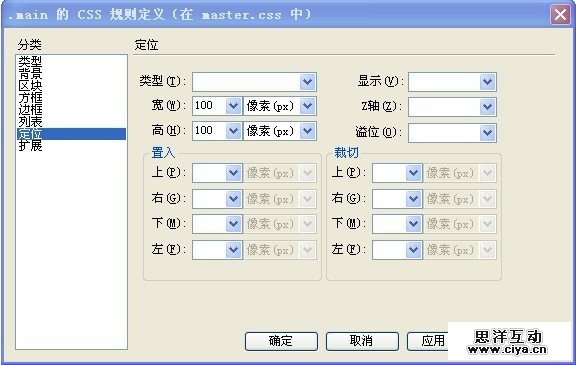Select the 类型 category in list
The height and width of the screenshot is (365, 576).
30,61
